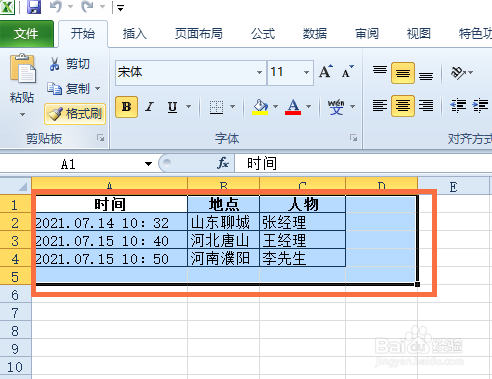Select row 10 header

(15, 367)
